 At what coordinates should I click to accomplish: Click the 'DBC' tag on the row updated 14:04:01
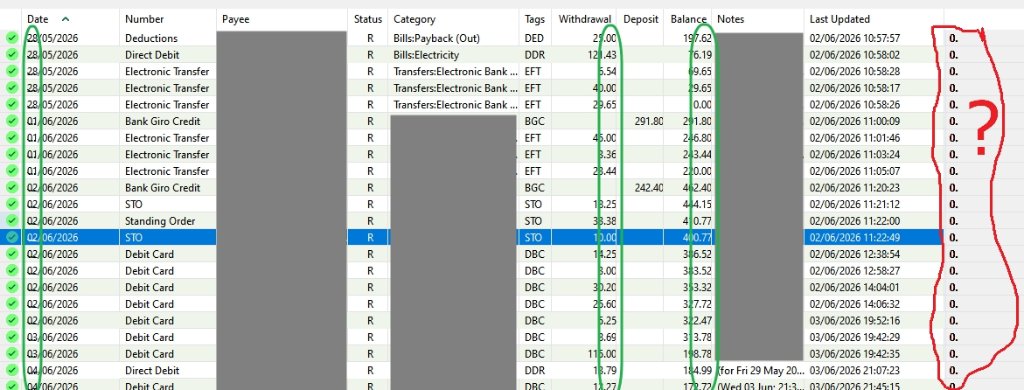click(x=534, y=287)
